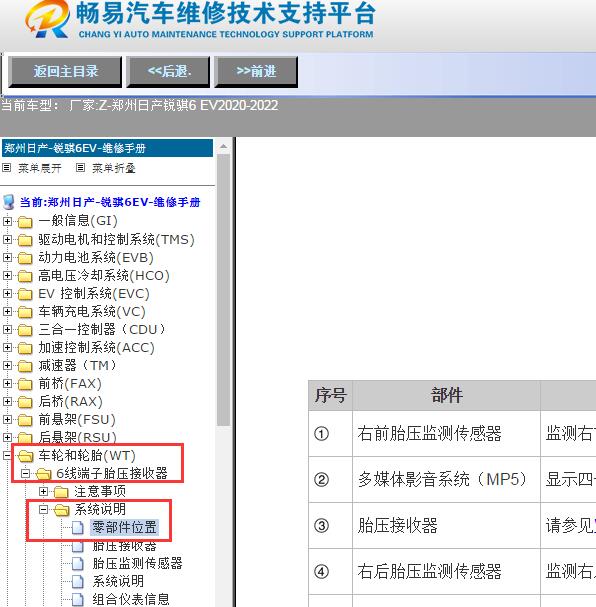Screen dimensions: 596x607
Task: Expand the 高电压冷却系统(HCO) node
Action: point(7,275)
